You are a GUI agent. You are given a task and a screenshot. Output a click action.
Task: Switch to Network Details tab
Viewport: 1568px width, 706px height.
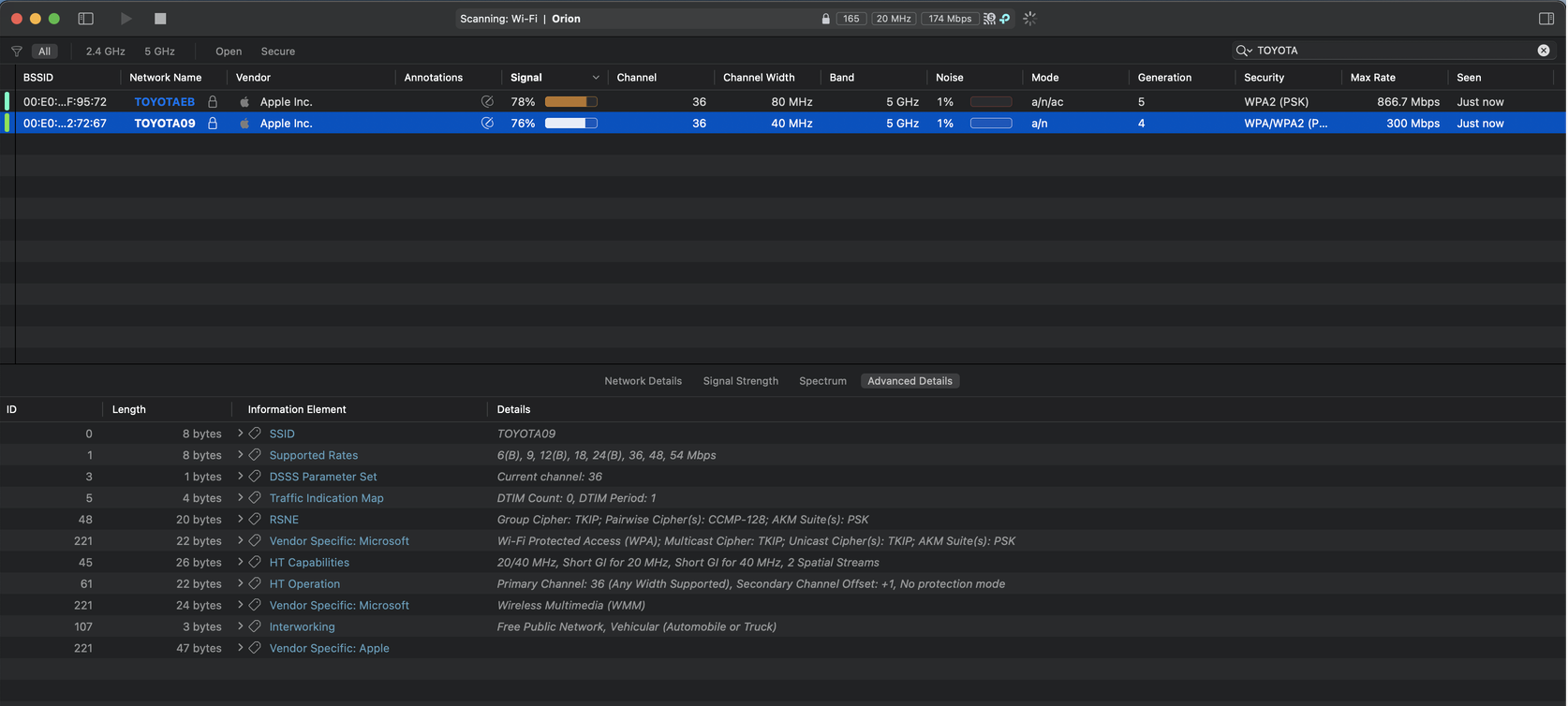point(643,381)
